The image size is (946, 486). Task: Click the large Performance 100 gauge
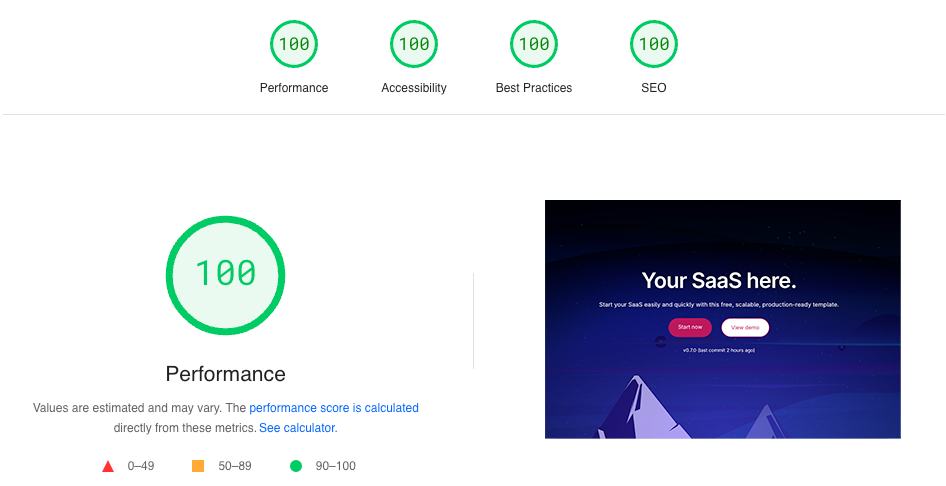click(x=225, y=274)
